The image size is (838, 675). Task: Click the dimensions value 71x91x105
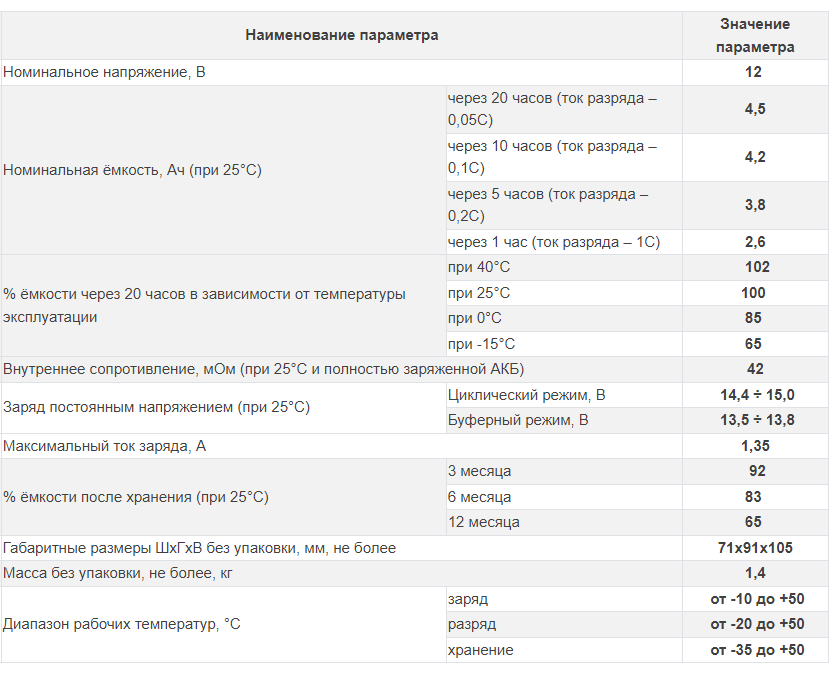tap(755, 548)
